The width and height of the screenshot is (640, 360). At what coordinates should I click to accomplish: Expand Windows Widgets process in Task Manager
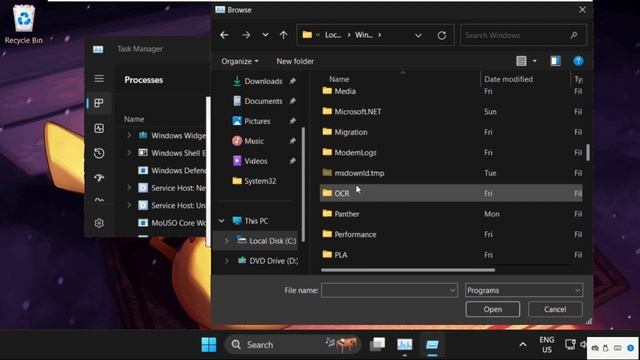click(129, 135)
